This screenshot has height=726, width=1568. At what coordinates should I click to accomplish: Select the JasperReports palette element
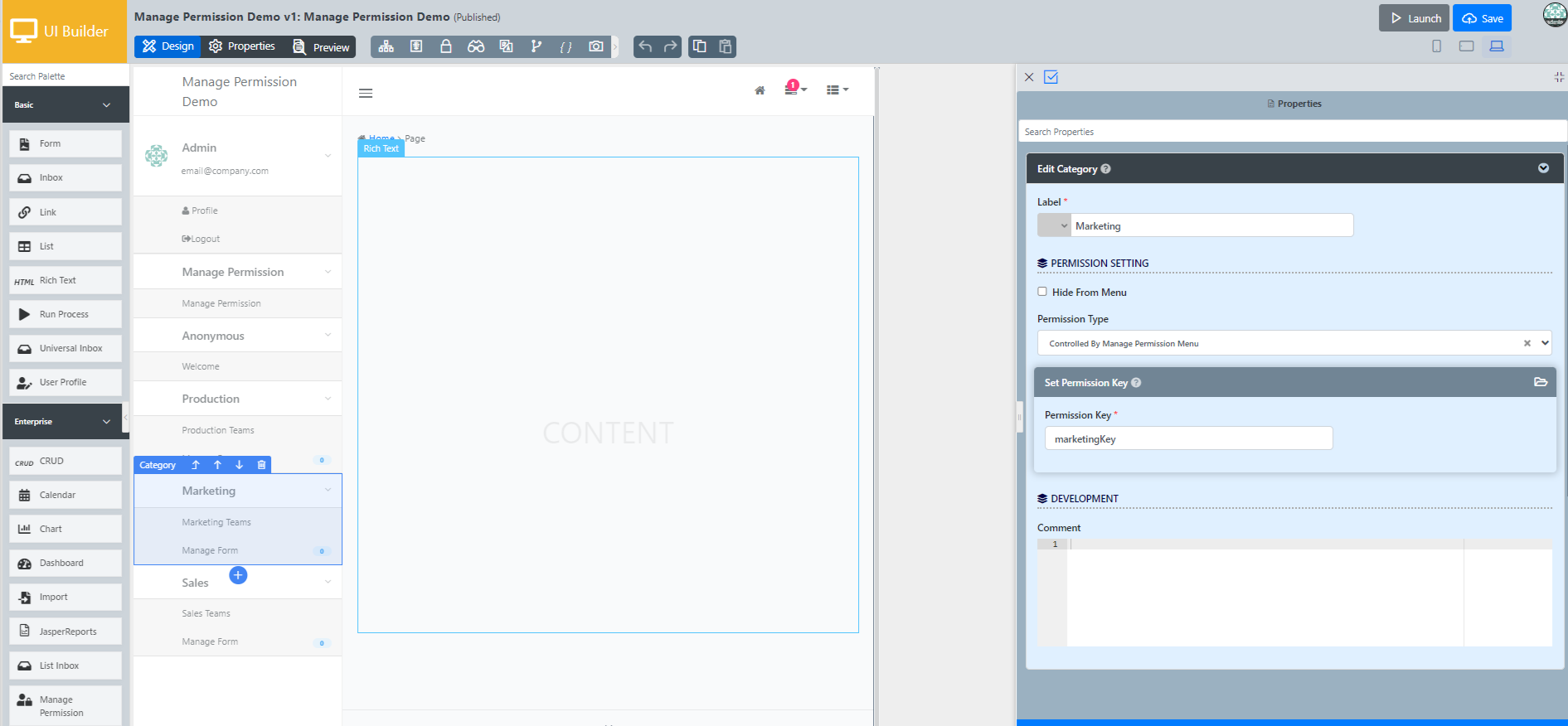click(x=66, y=632)
